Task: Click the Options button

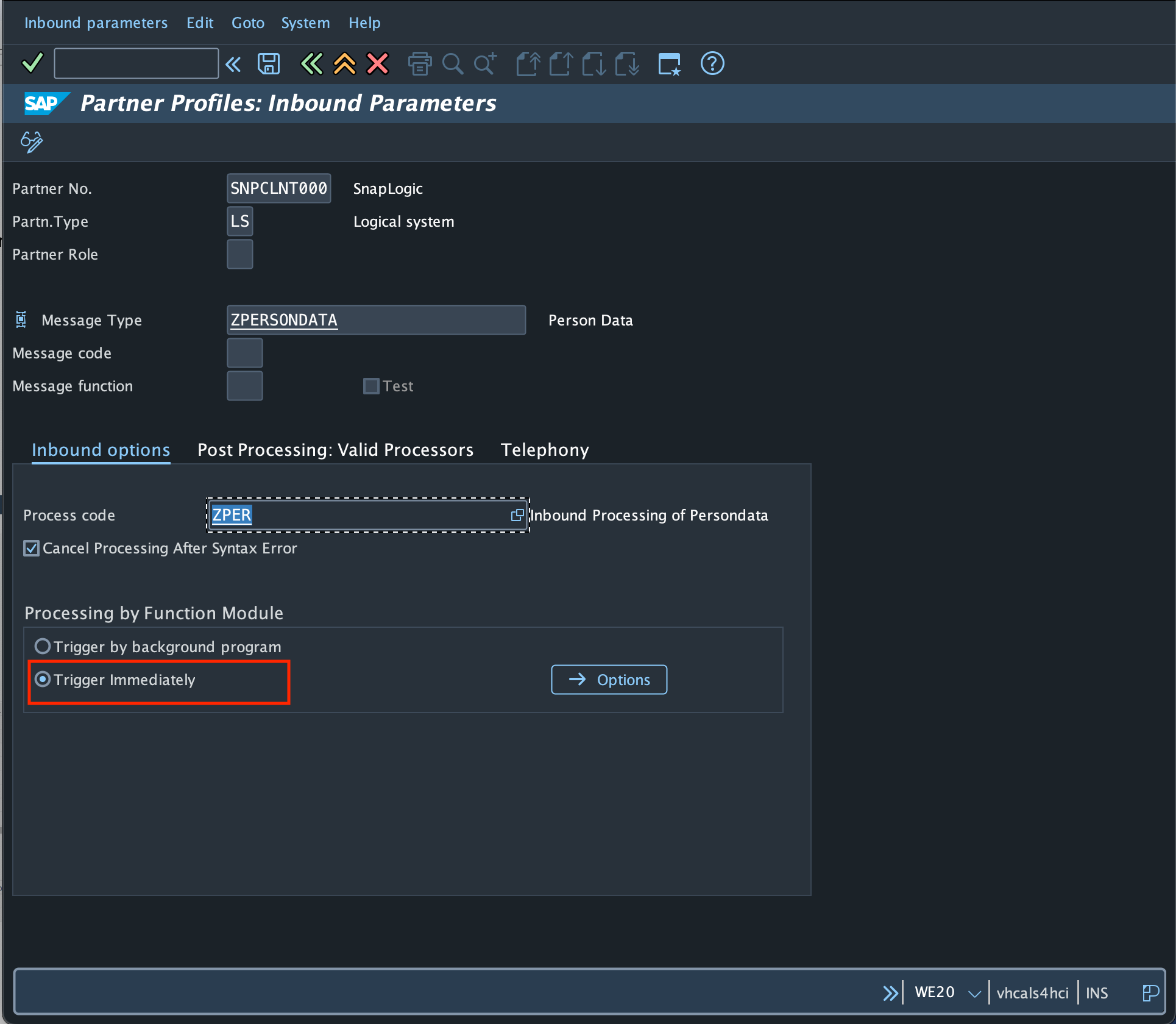Action: pyautogui.click(x=608, y=679)
